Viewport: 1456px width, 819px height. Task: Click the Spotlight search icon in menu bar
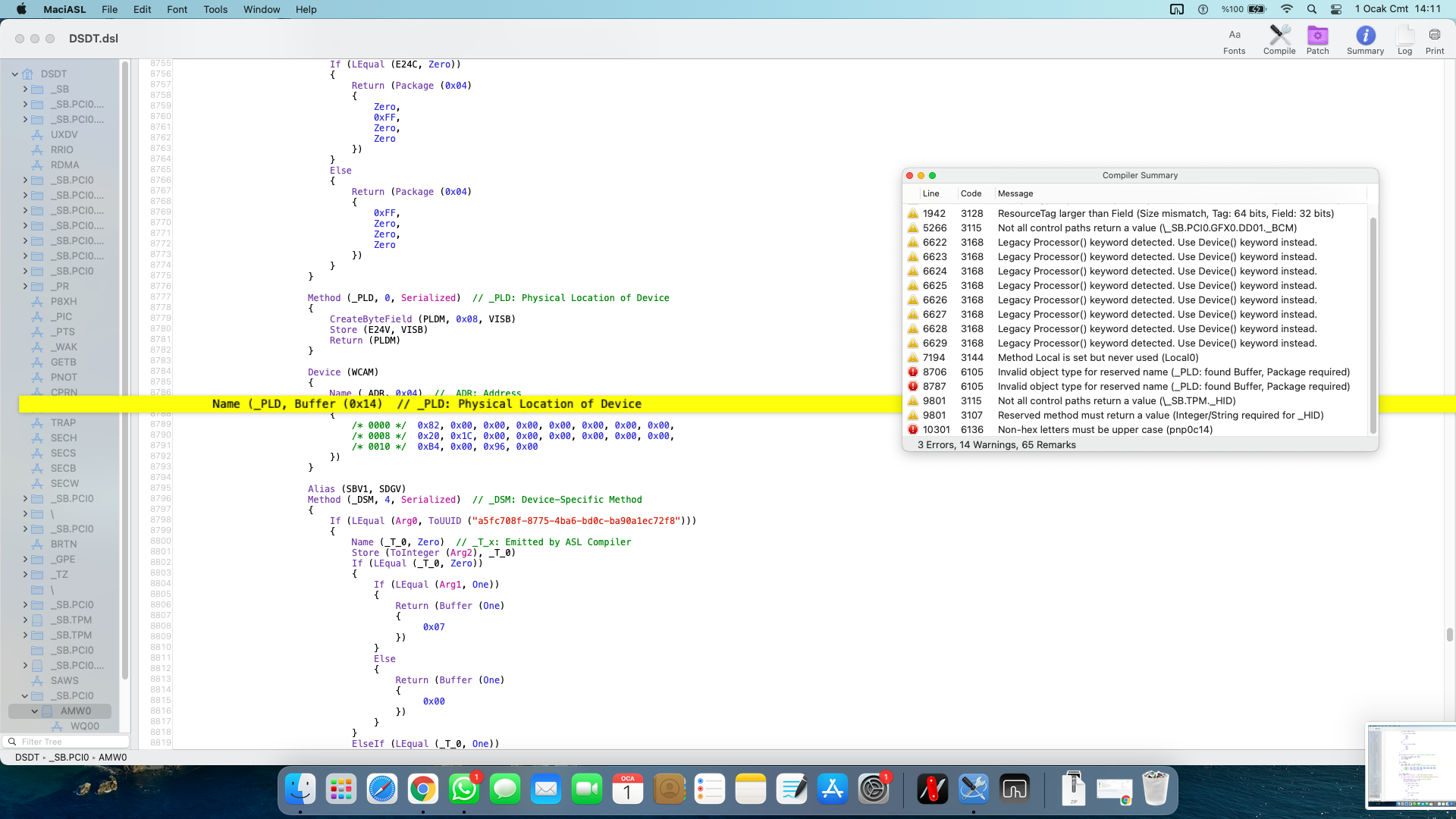[x=1312, y=9]
